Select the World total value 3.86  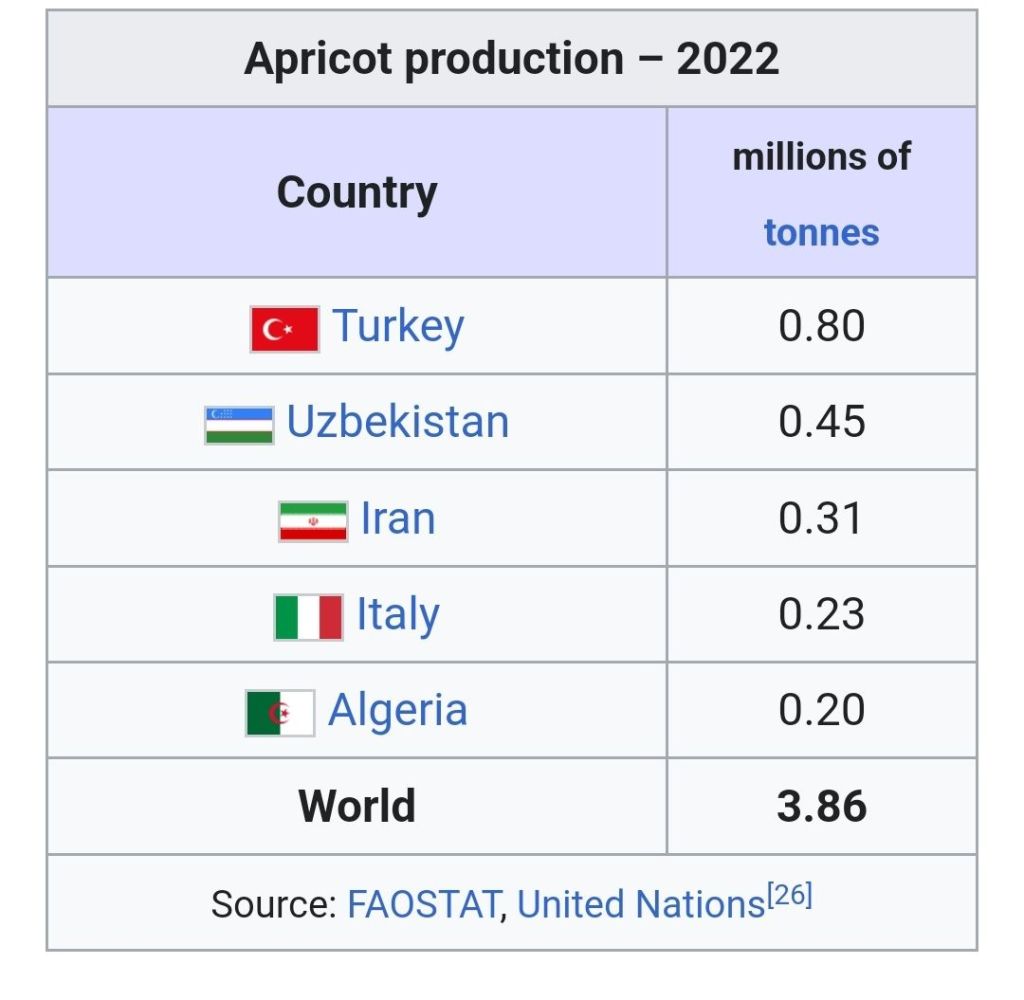pos(821,806)
